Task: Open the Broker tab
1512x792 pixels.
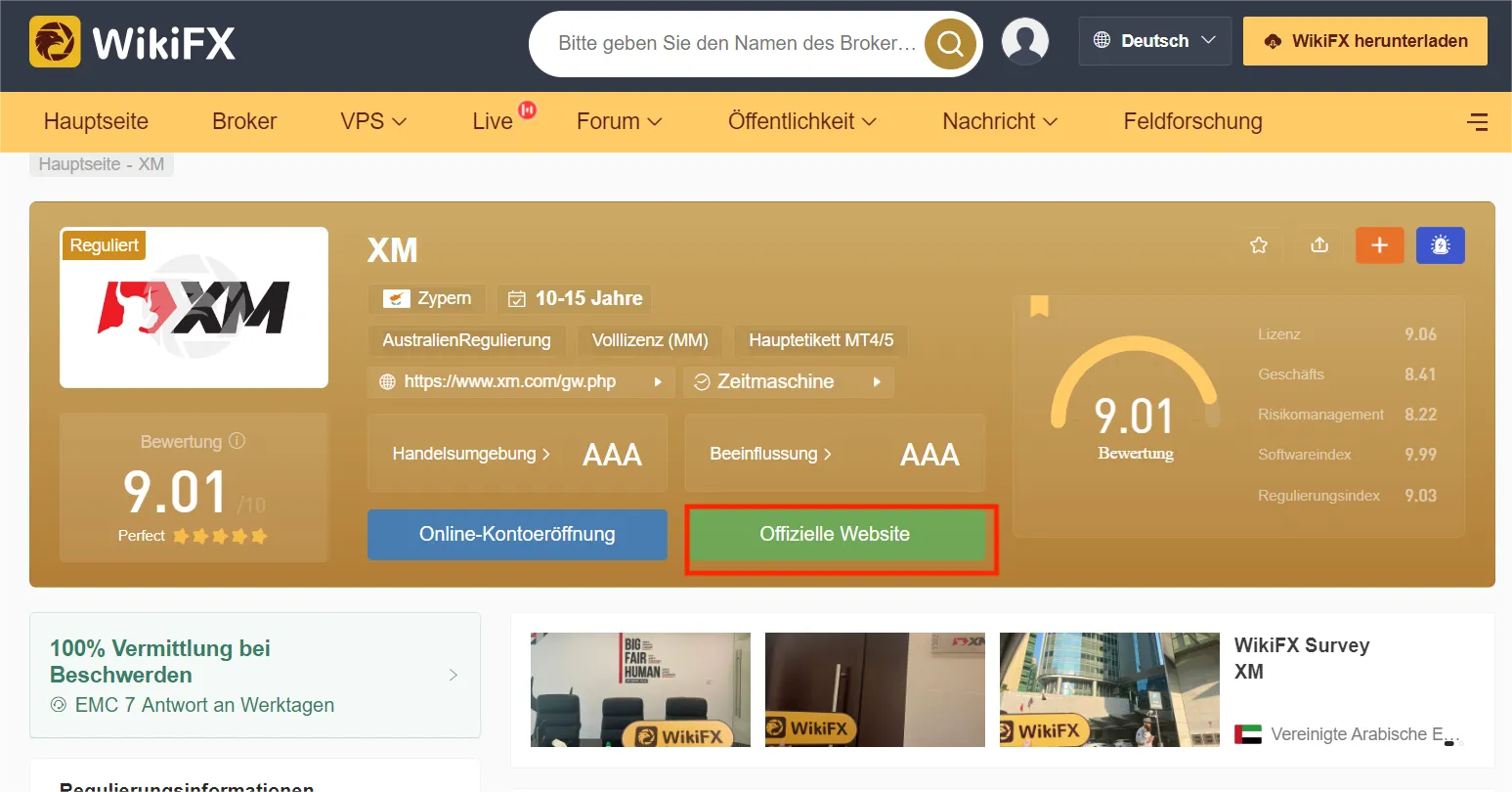Action: click(x=244, y=121)
